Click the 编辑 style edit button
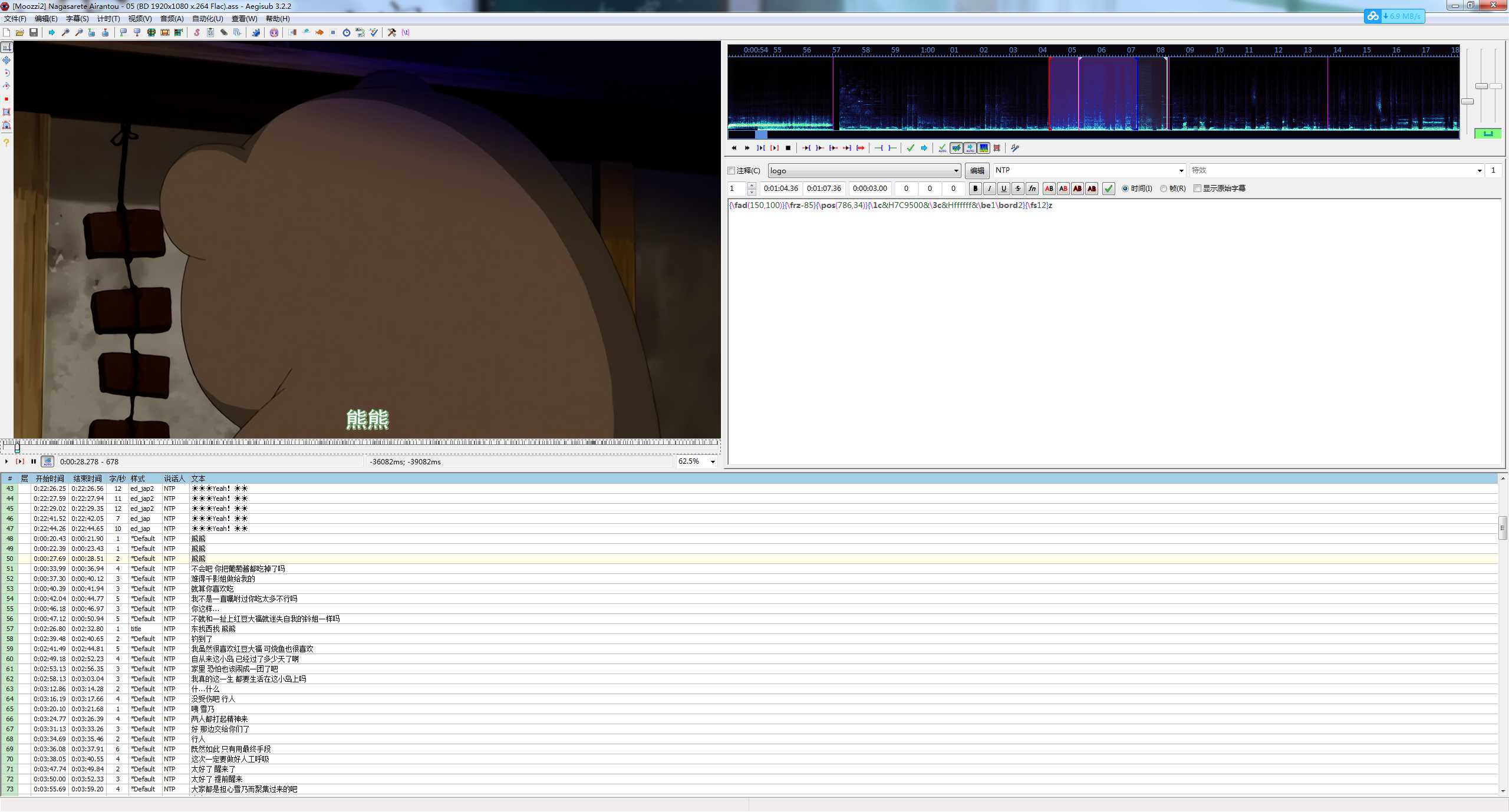Screen dimensions: 1509x812 click(x=977, y=171)
